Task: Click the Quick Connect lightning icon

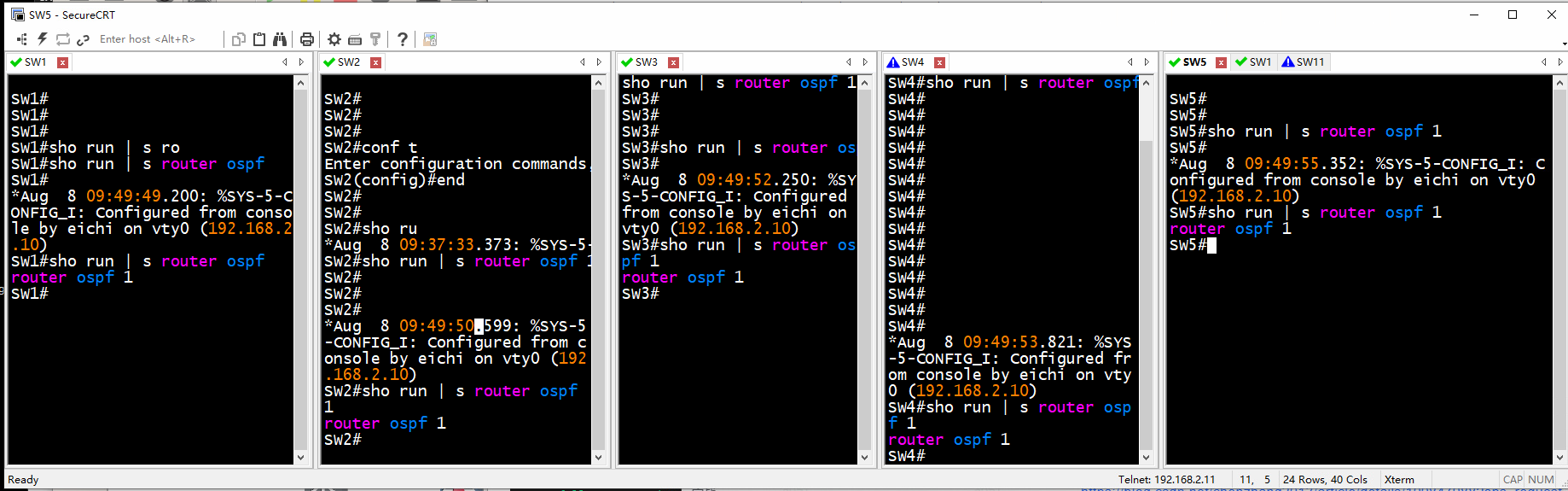Action: [x=42, y=39]
